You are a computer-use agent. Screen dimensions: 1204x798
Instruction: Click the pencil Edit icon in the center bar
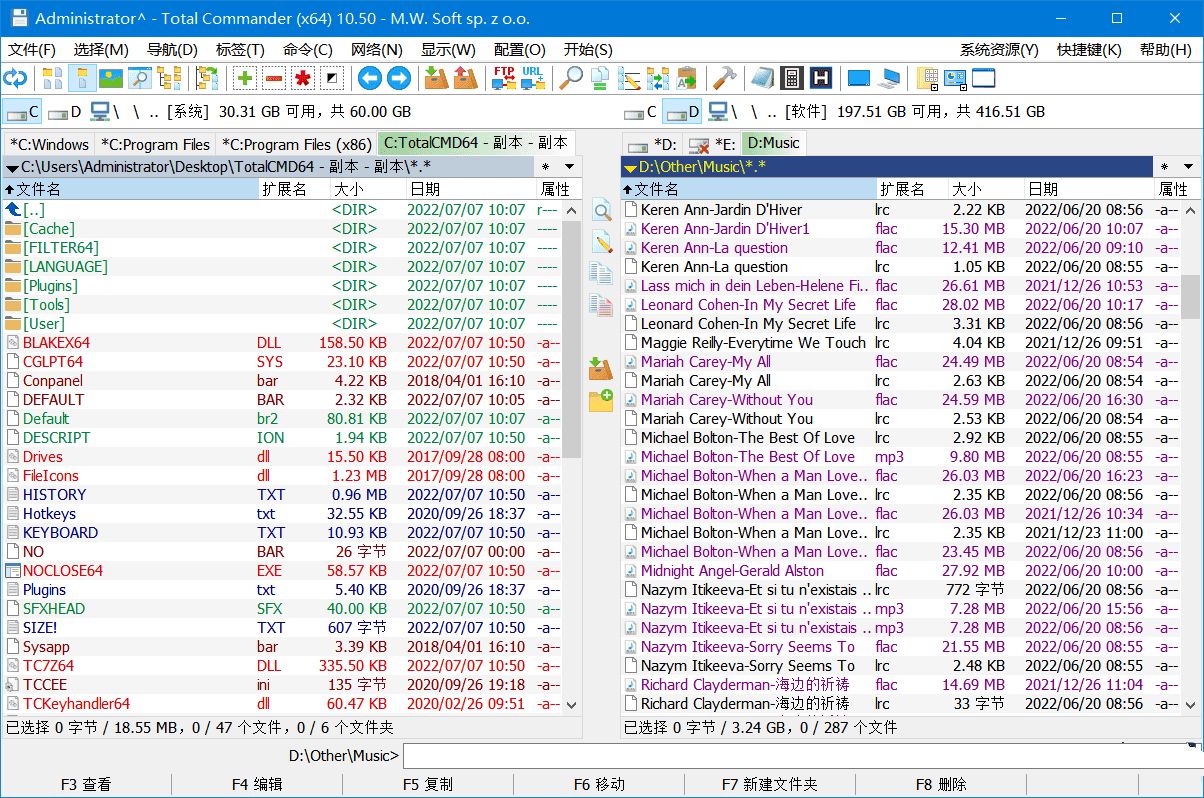(x=600, y=241)
